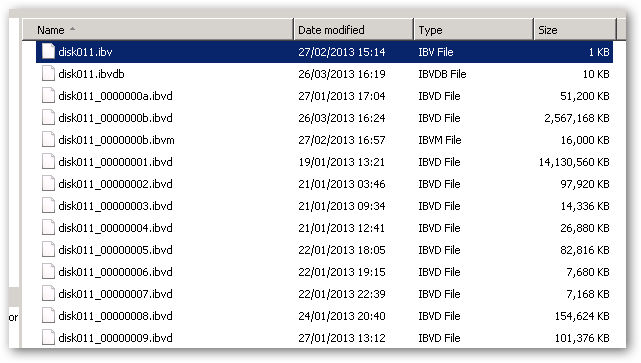The width and height of the screenshot is (641, 363).
Task: Click the size value 82,816 KB
Action: click(x=585, y=250)
